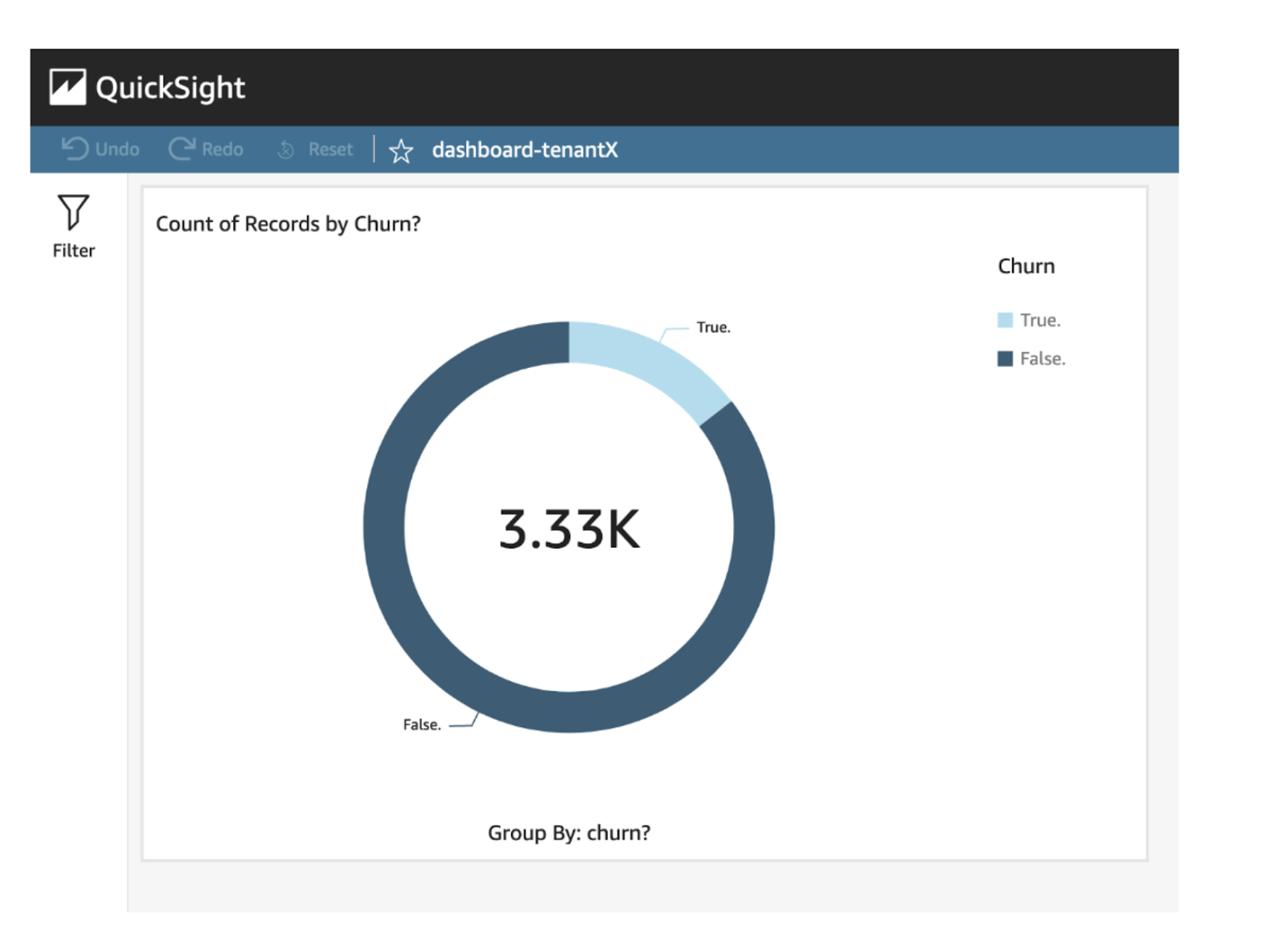1272x952 pixels.
Task: Click the Count of Records by Churn? title
Action: [288, 224]
